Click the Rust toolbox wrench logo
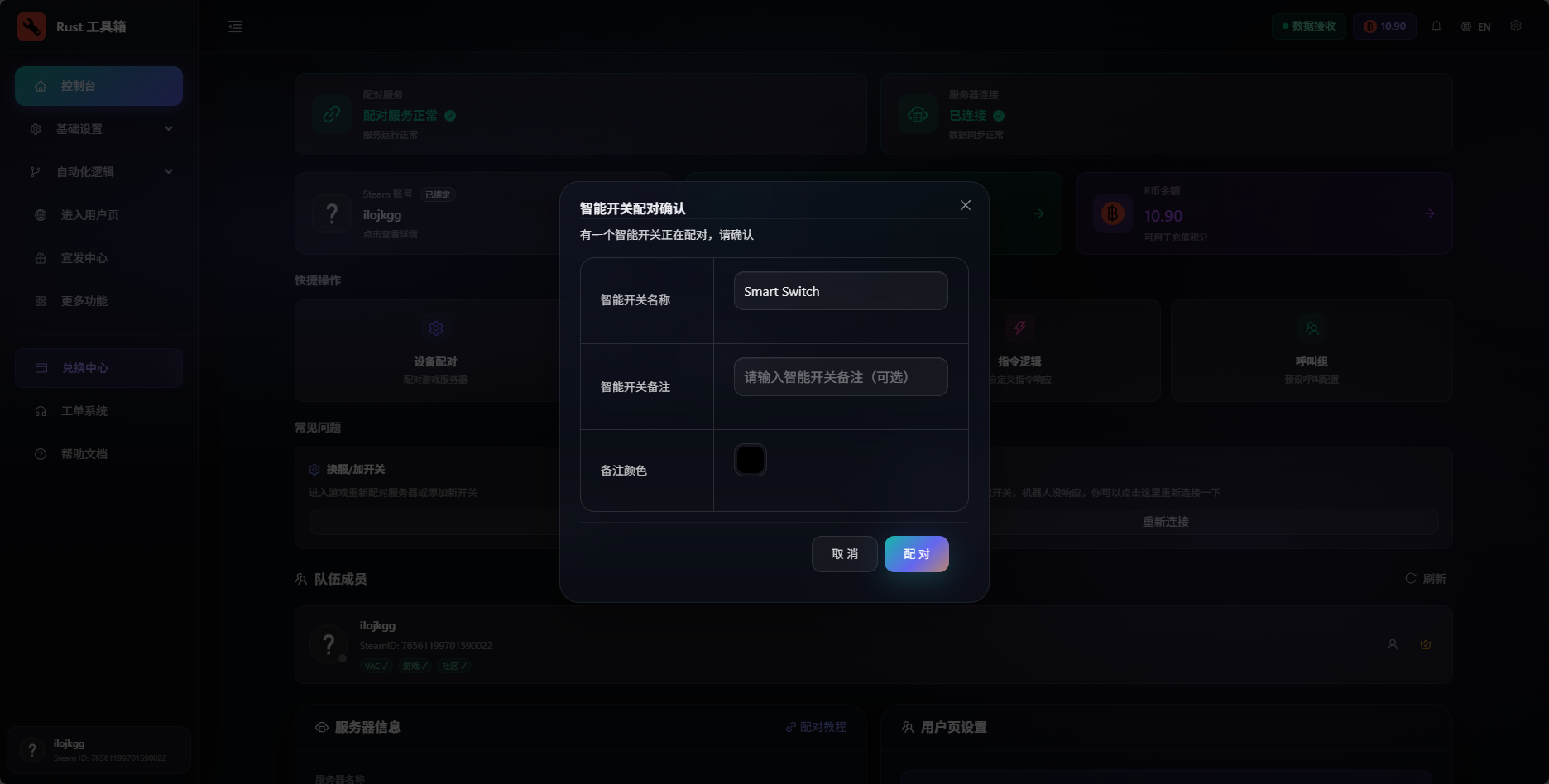The image size is (1549, 784). coord(31,26)
